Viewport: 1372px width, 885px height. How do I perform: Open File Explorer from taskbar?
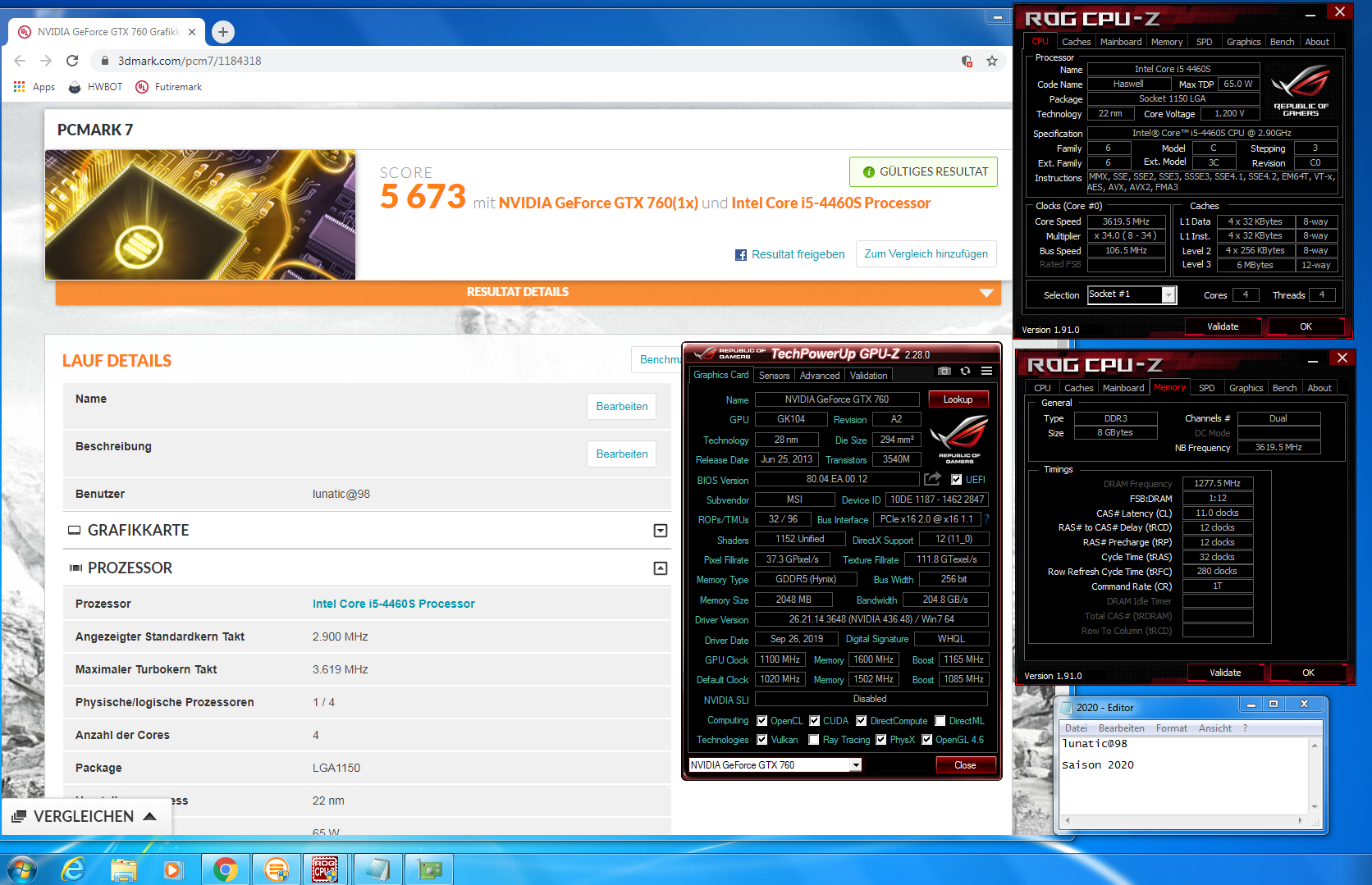point(124,869)
